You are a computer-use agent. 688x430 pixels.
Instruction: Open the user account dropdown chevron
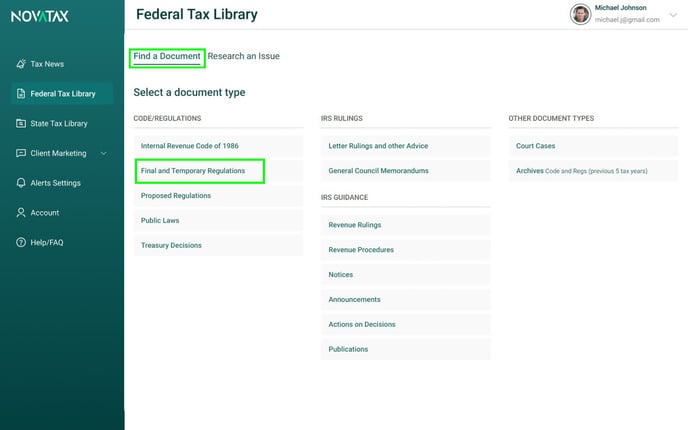(x=673, y=15)
